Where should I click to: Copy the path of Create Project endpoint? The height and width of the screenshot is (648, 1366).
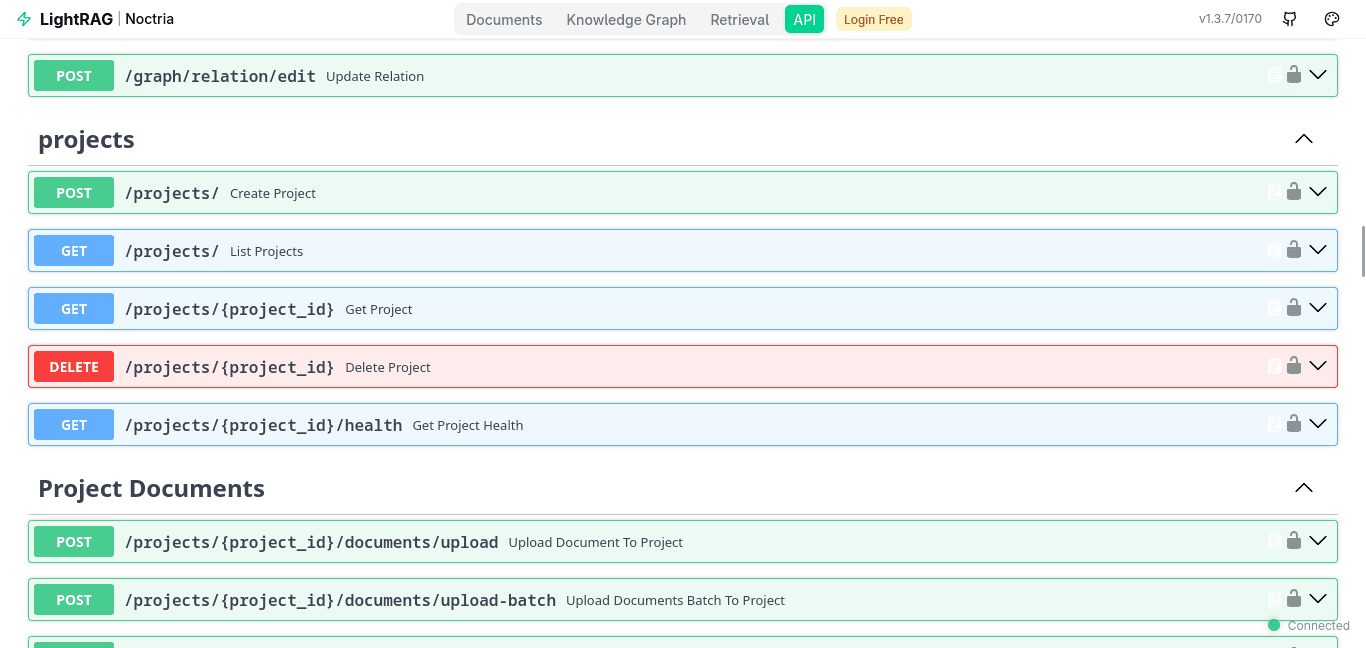click(1275, 193)
